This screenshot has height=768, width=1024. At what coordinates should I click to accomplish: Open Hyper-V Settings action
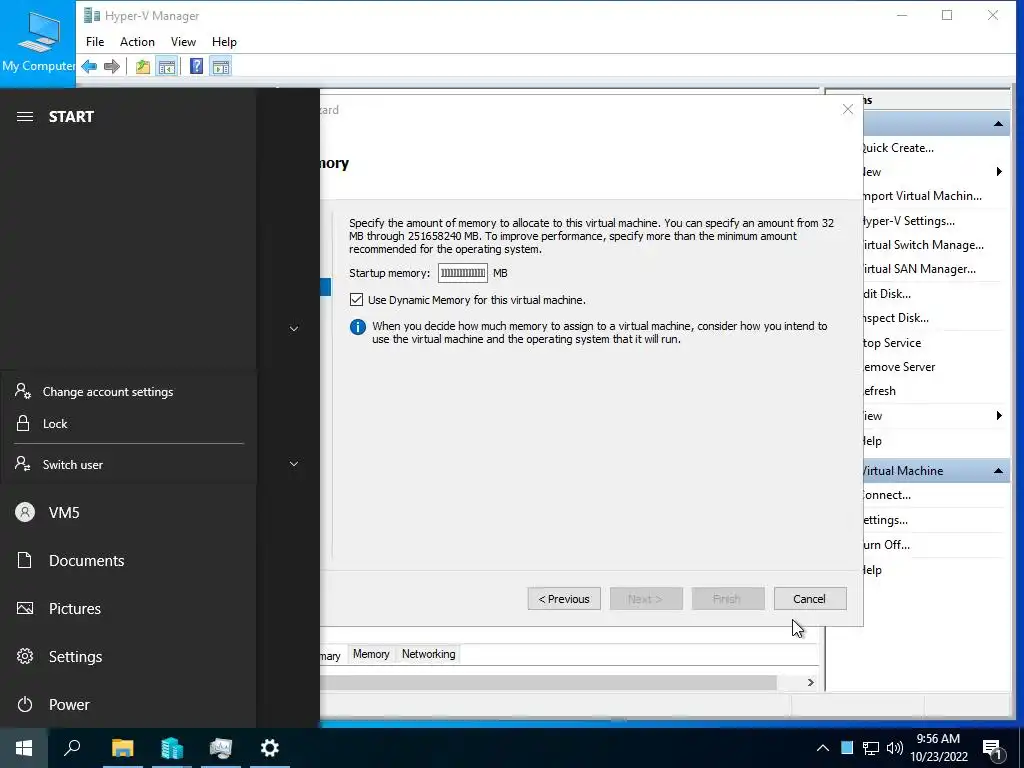908,221
